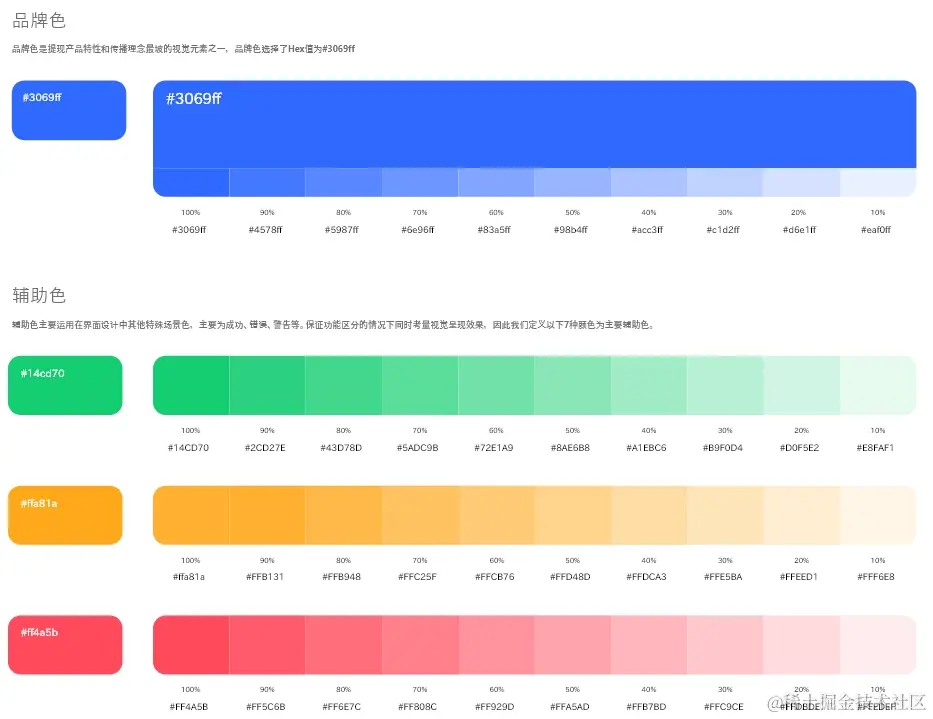Click the #FFC9CE hex label
The image size is (933, 719).
[x=724, y=707]
